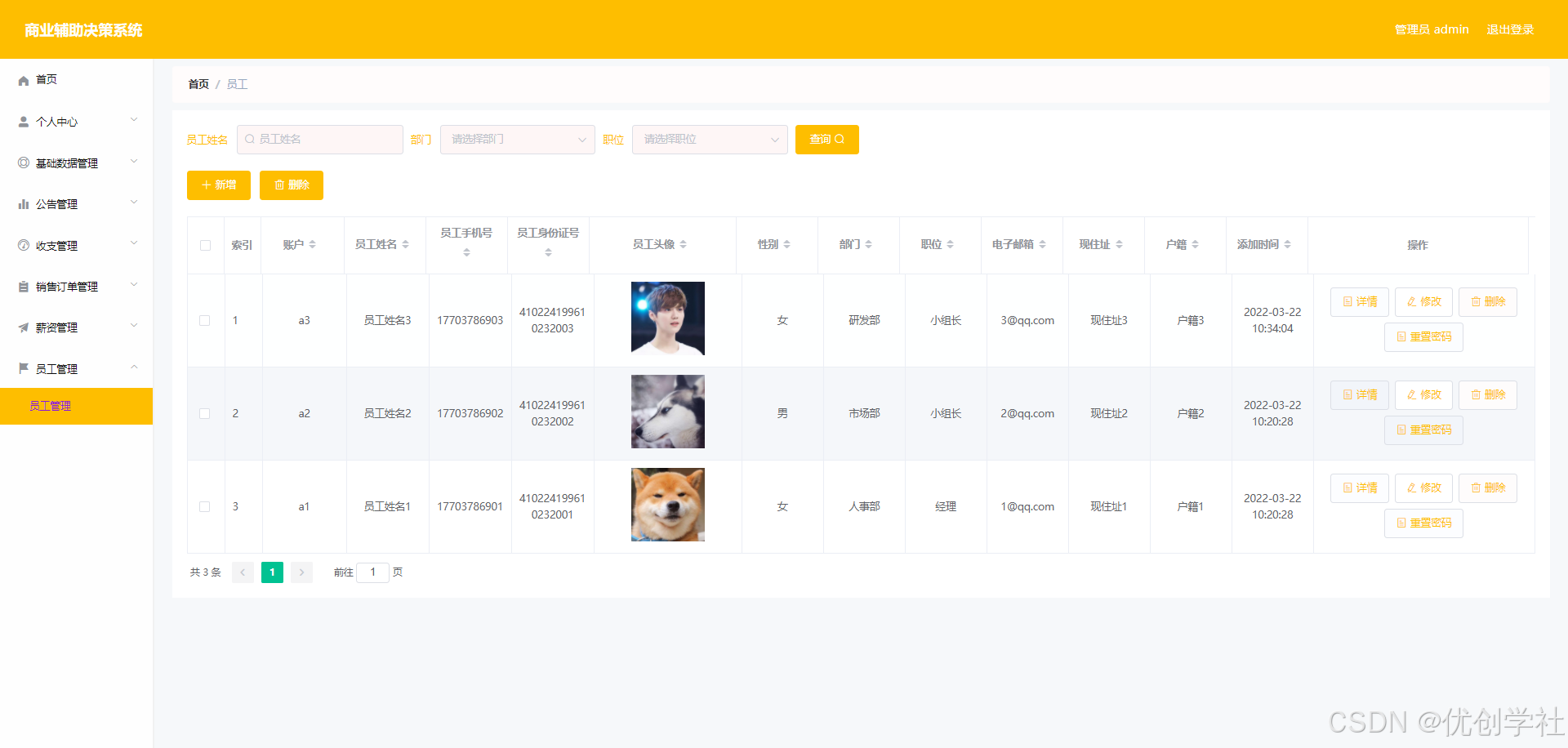Viewport: 1568px width, 748px height.
Task: Open 收支管理 sidebar menu
Action: click(76, 245)
